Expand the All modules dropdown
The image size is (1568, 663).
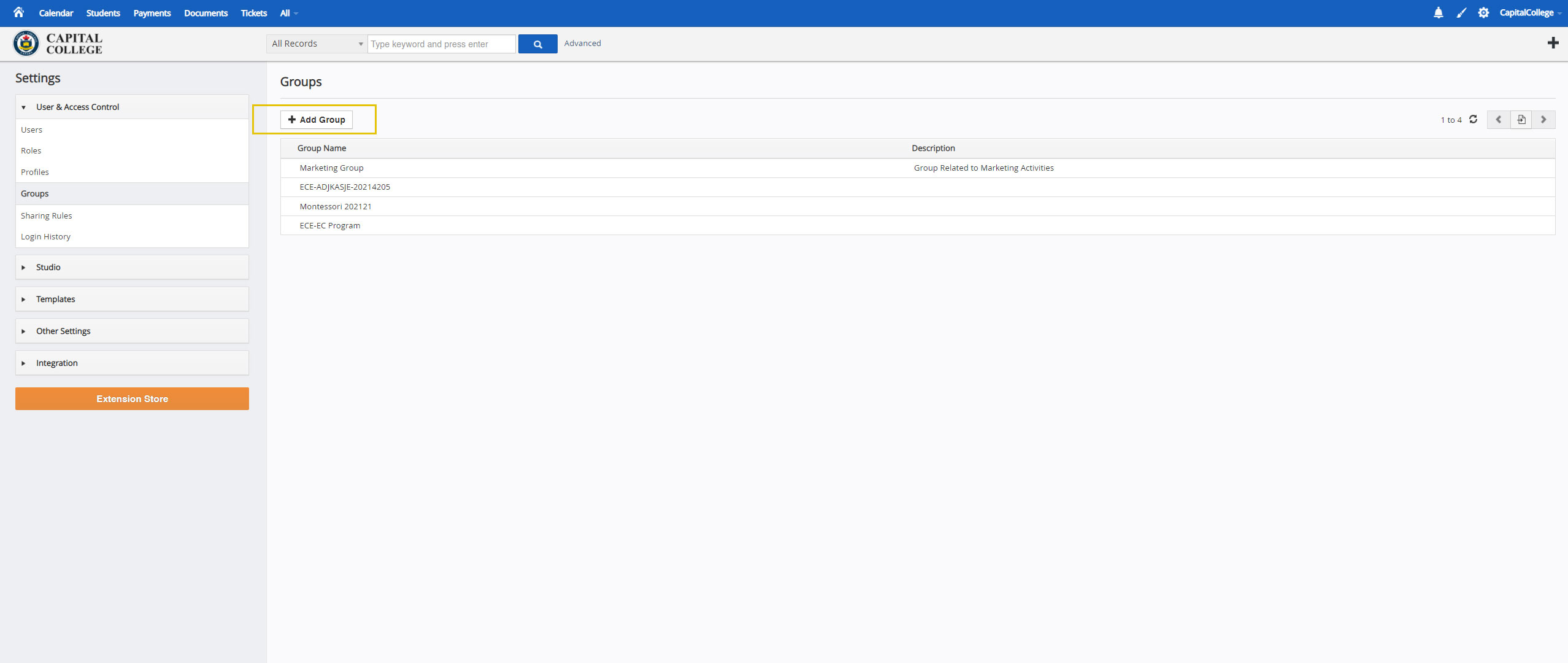click(288, 13)
